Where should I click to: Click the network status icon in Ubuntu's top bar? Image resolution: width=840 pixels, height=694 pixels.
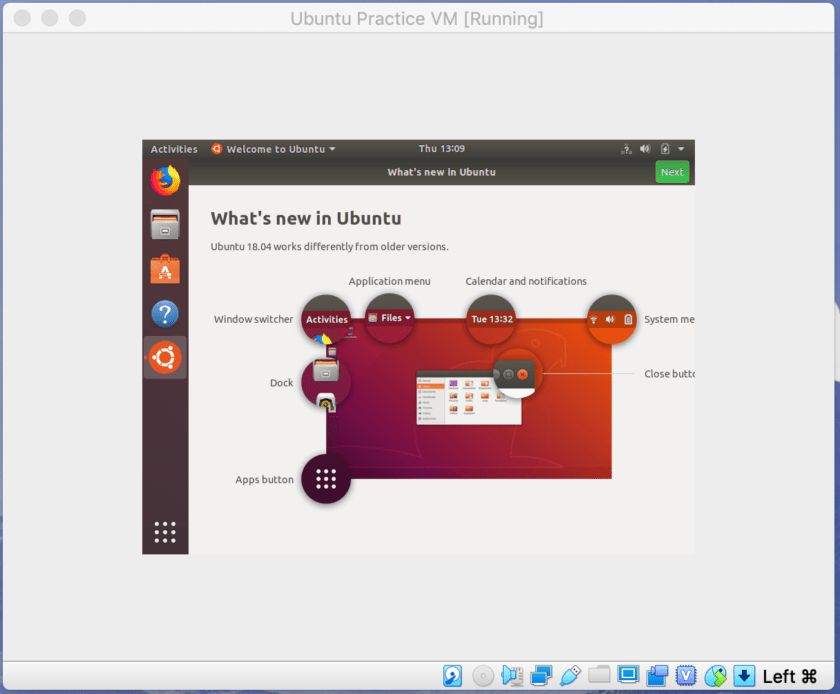click(626, 149)
